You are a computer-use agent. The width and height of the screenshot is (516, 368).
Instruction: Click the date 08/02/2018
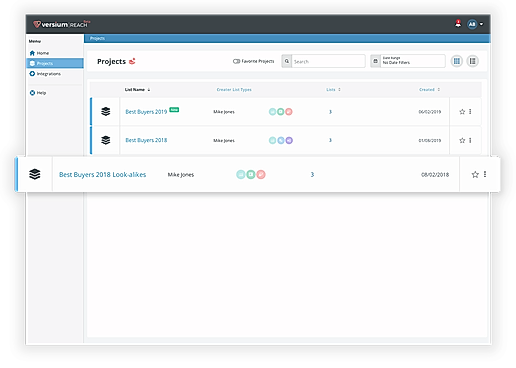point(435,175)
